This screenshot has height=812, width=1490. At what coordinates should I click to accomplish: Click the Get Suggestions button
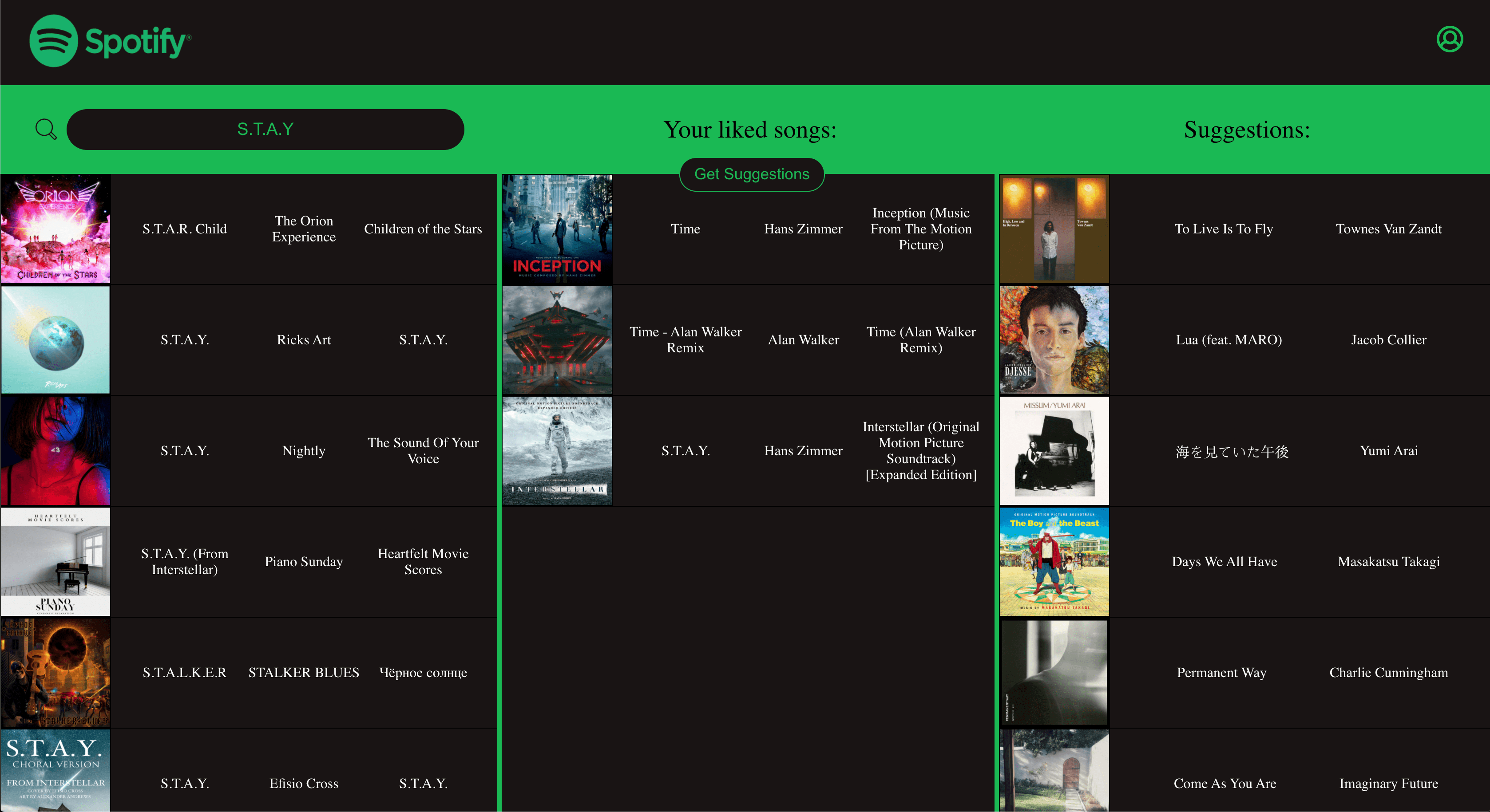[751, 174]
